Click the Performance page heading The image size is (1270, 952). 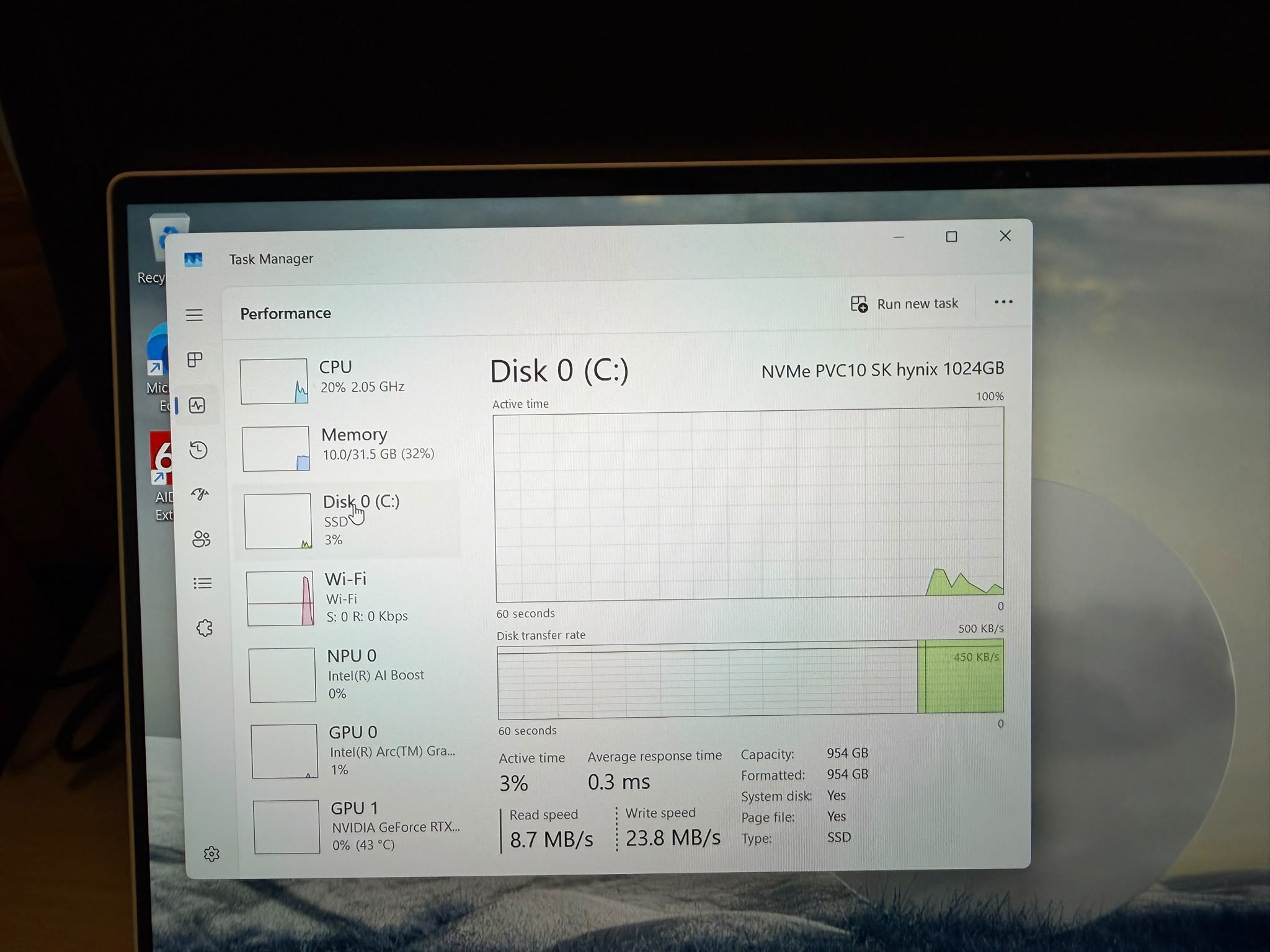[286, 314]
